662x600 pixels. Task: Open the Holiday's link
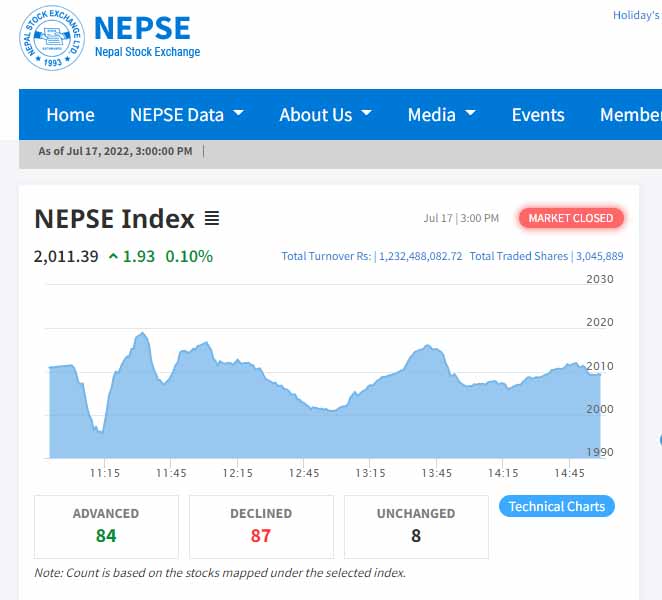(636, 15)
